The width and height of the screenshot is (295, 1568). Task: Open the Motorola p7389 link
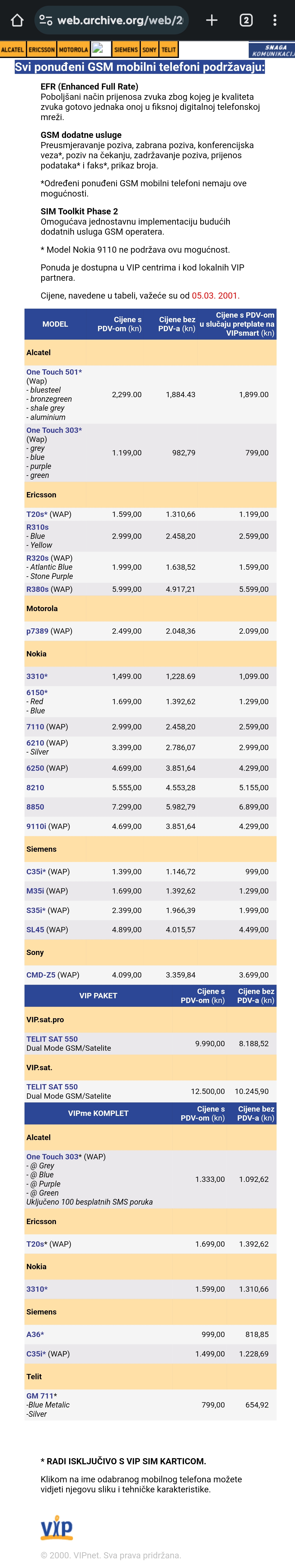(x=37, y=631)
